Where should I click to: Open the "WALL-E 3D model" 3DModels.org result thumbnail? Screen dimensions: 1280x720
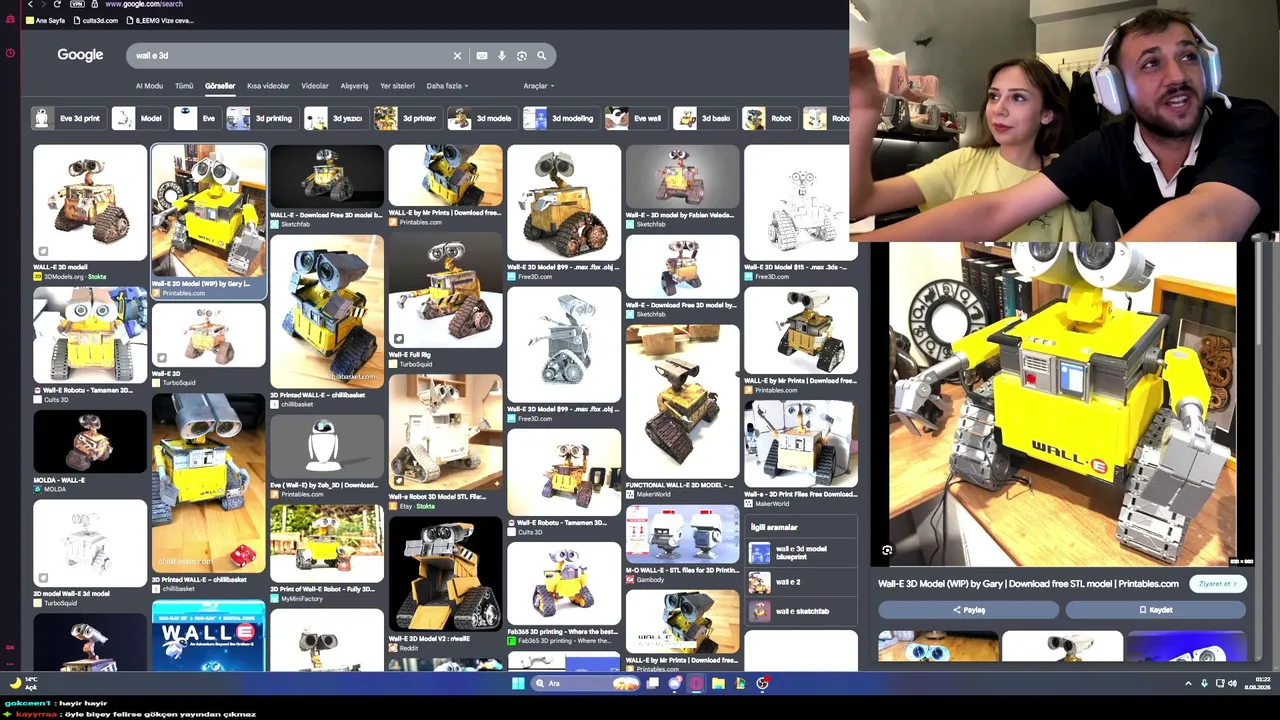click(x=89, y=203)
